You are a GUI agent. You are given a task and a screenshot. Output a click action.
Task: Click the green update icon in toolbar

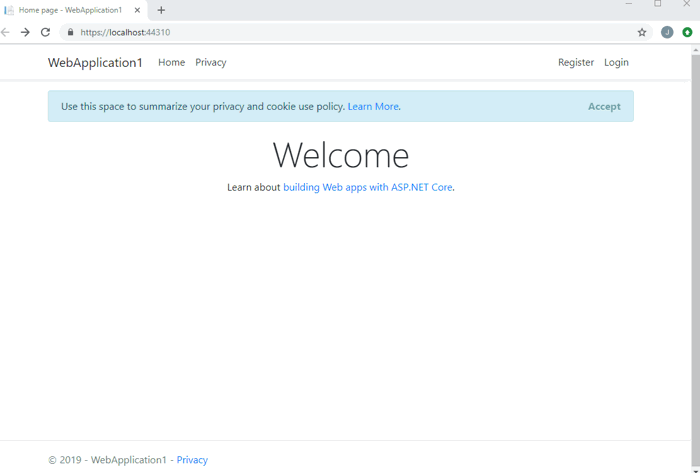pos(687,32)
